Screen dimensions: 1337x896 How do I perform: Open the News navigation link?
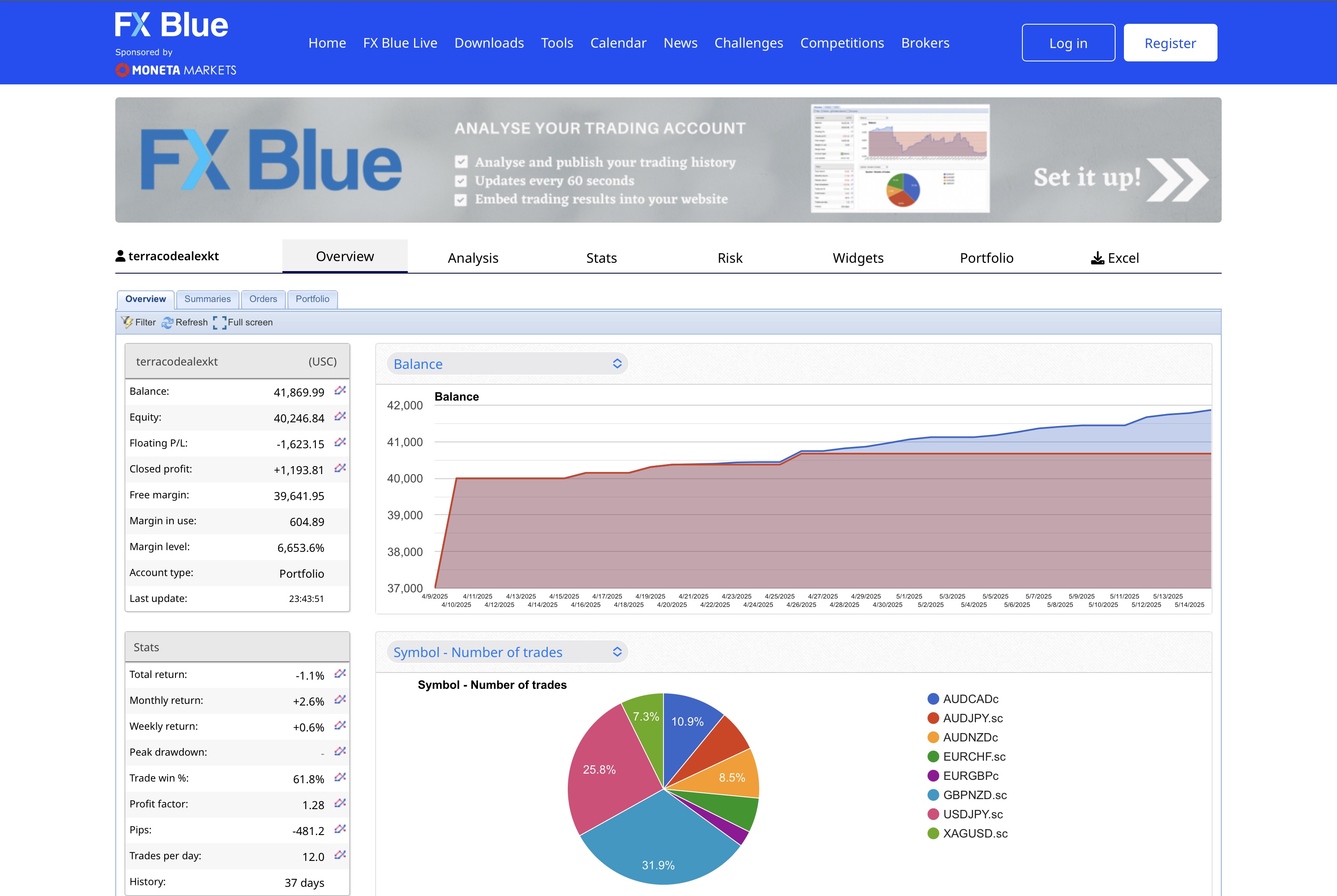point(680,43)
